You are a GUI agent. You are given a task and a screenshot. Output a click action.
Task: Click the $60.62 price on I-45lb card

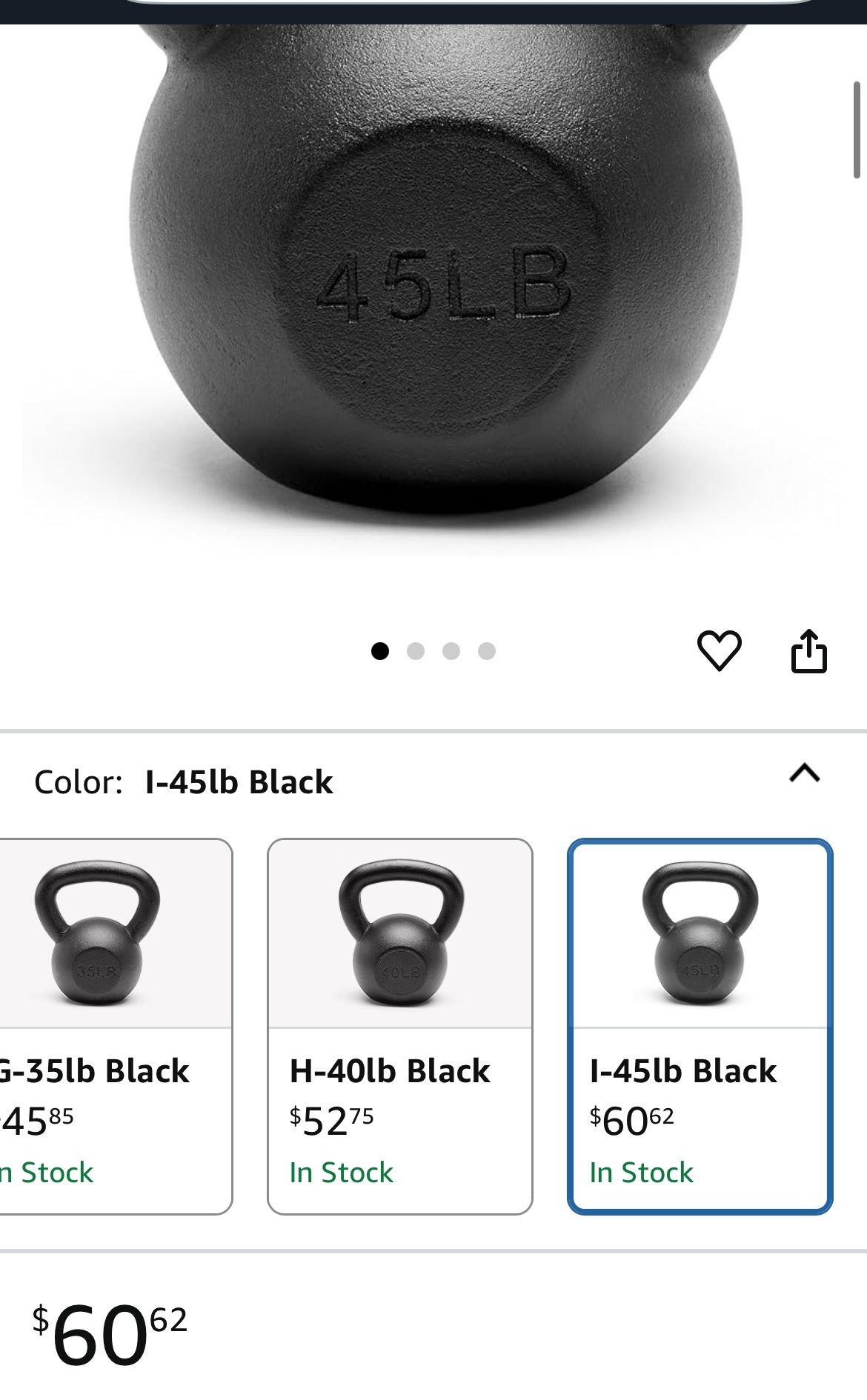click(x=632, y=1121)
